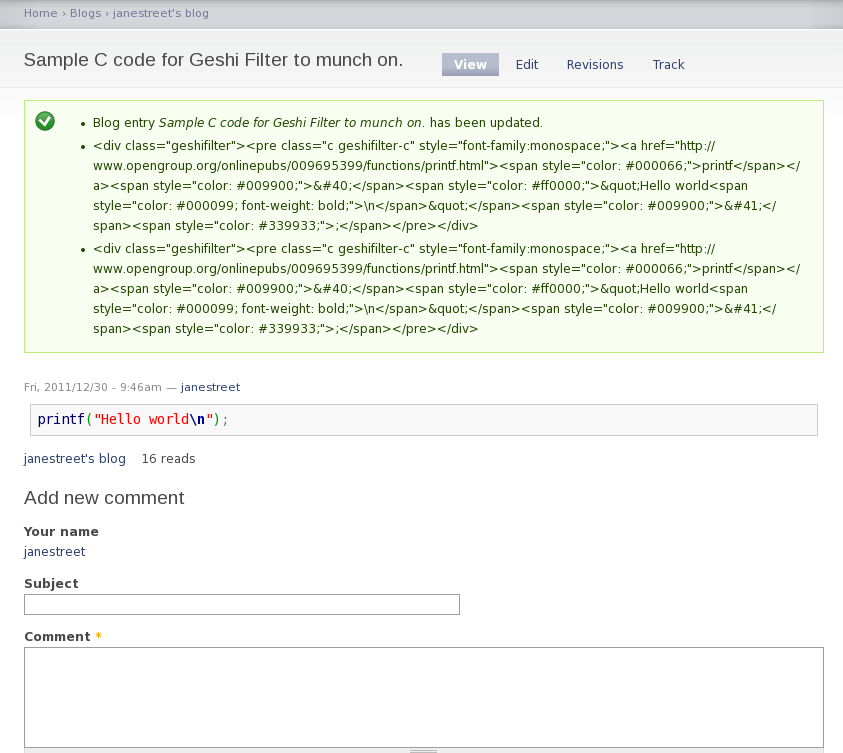Click the green success checkmark icon

pos(45,121)
